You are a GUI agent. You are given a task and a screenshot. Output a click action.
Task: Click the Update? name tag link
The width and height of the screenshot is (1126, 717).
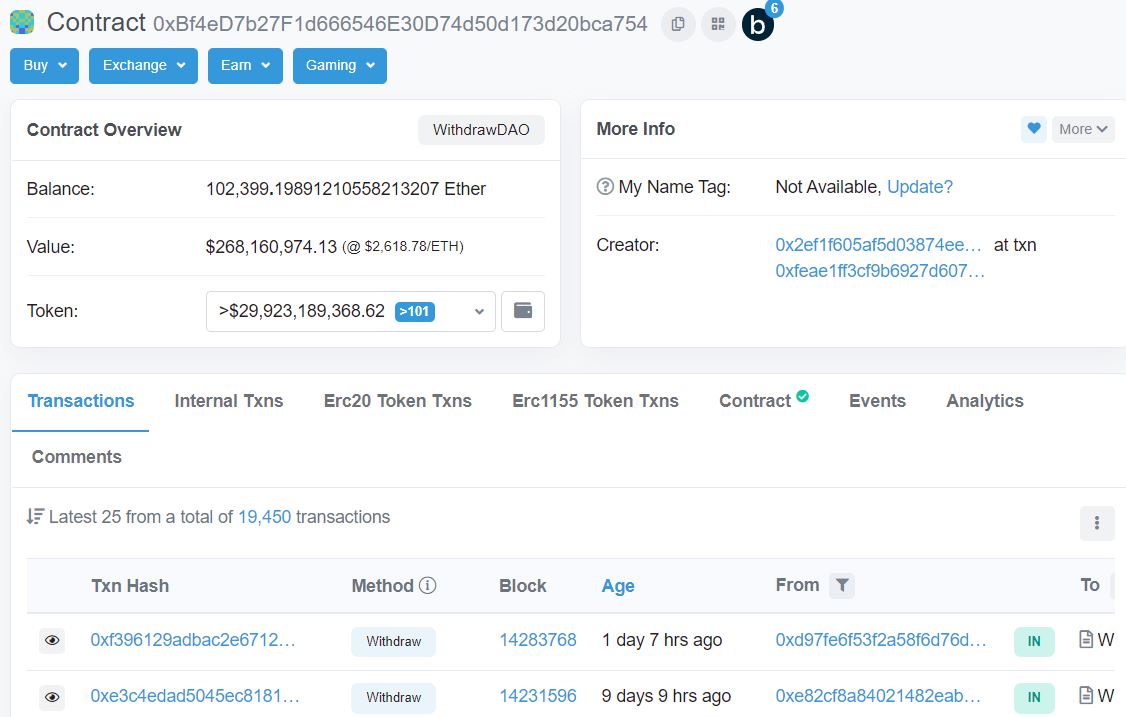point(919,187)
